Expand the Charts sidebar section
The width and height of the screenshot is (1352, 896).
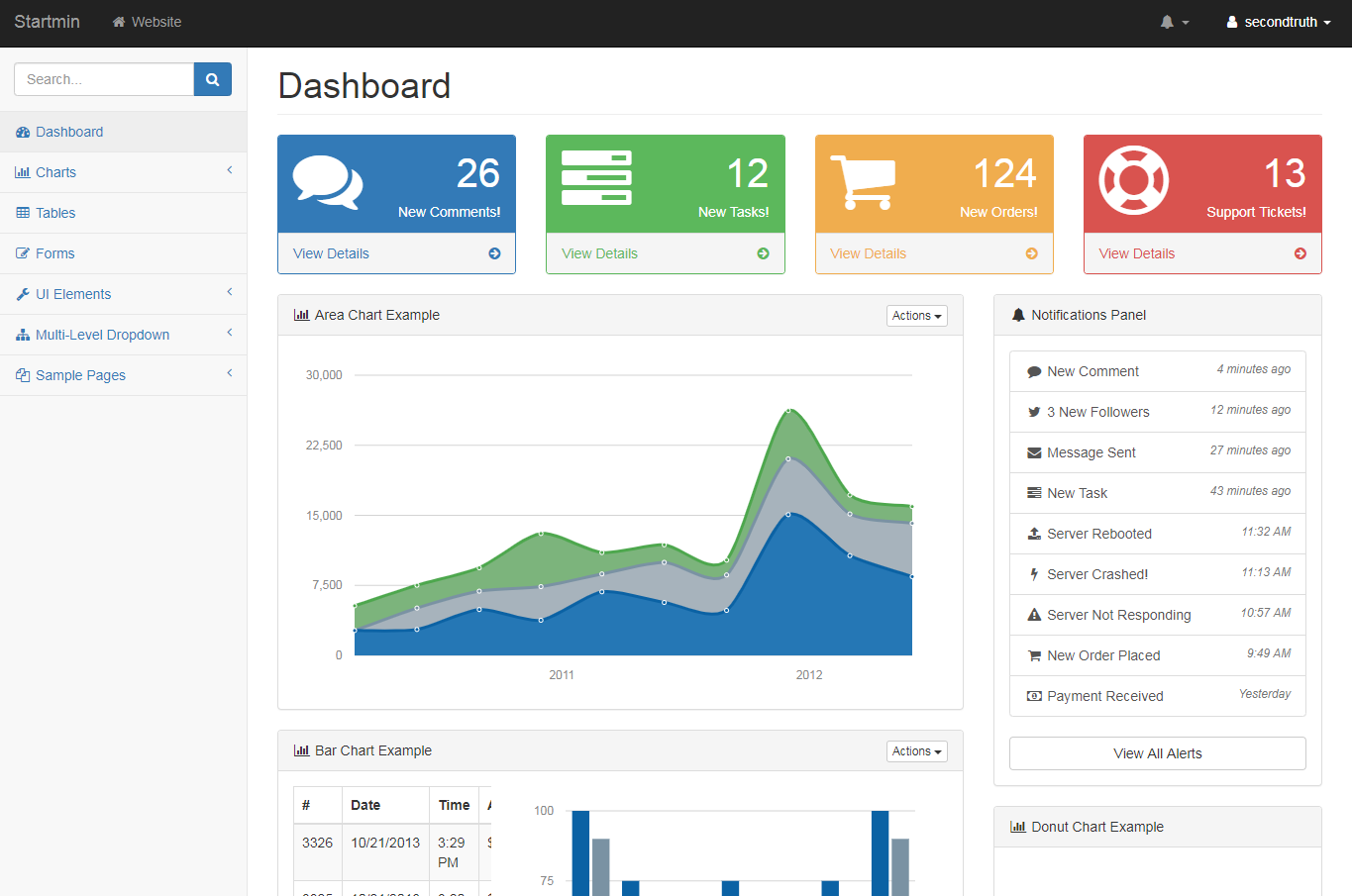[55, 171]
